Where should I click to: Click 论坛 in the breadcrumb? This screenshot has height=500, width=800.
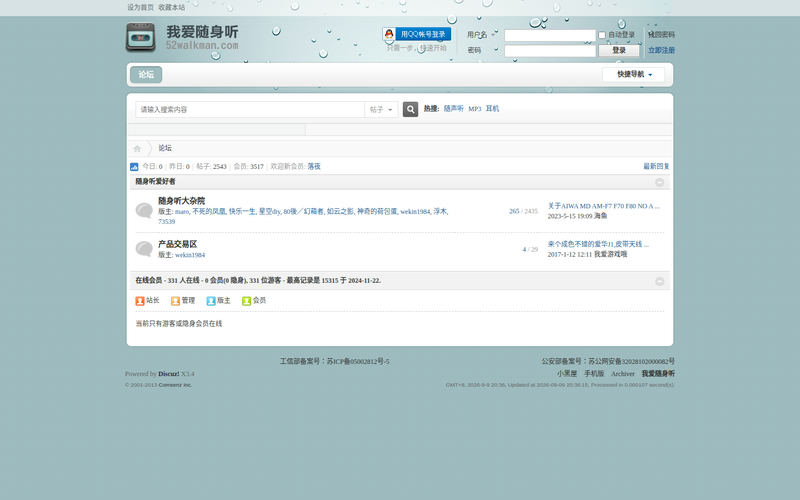pos(165,148)
